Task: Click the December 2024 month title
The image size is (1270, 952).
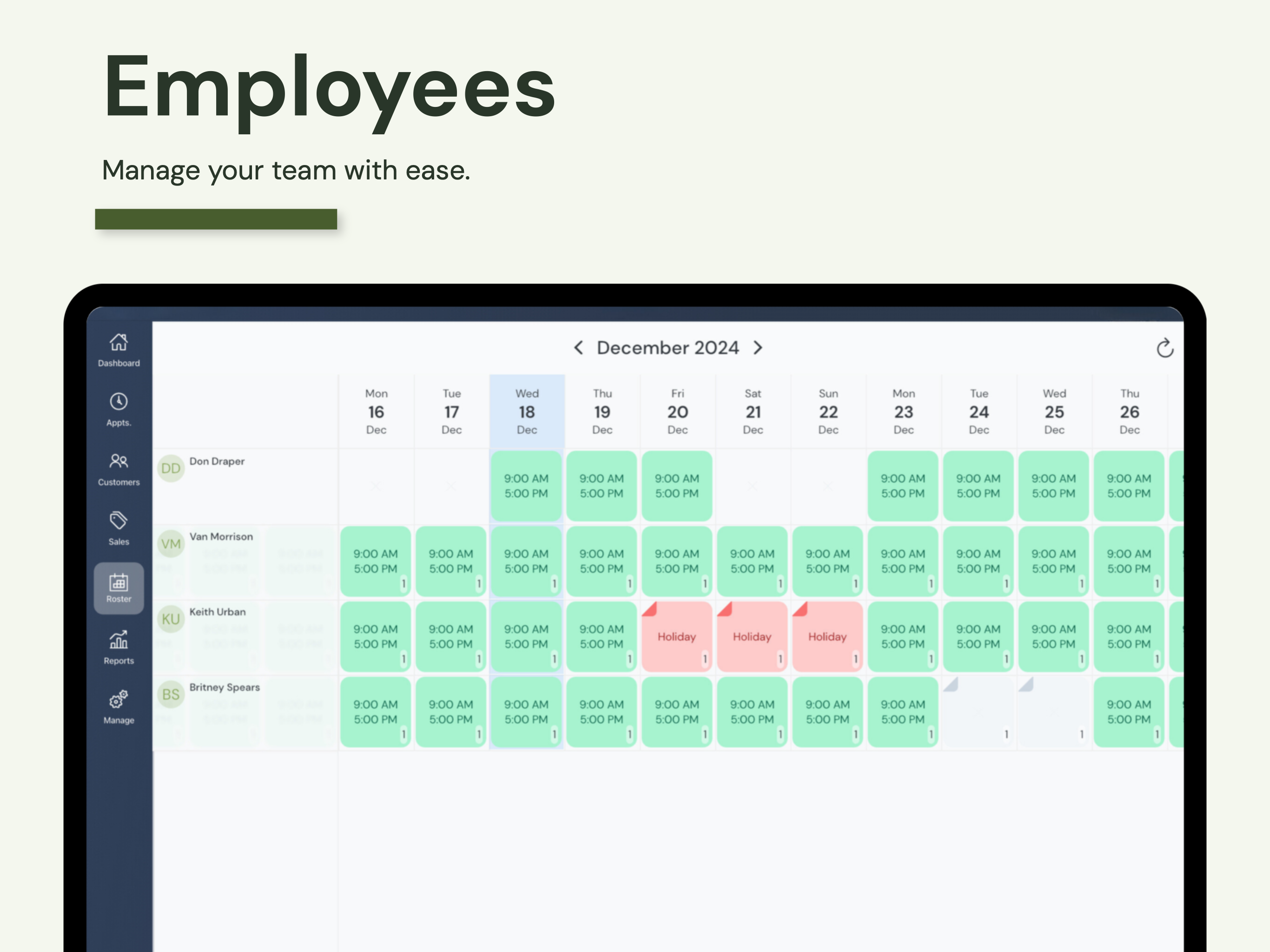Action: tap(668, 348)
